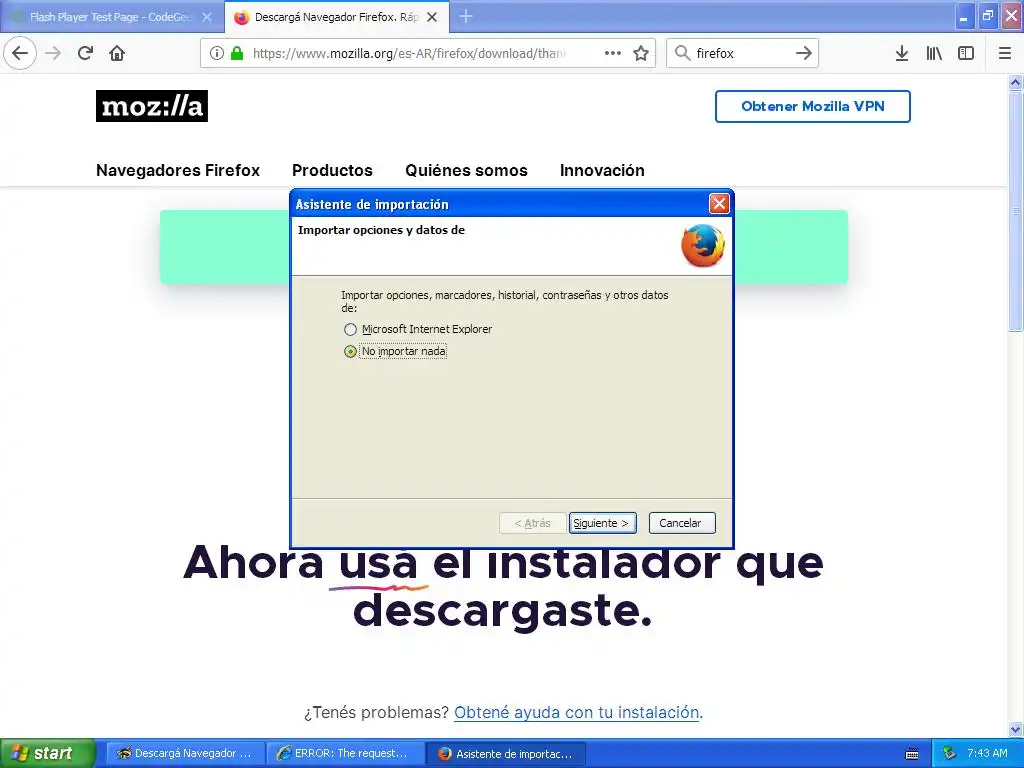Open Productos menu

click(x=332, y=170)
